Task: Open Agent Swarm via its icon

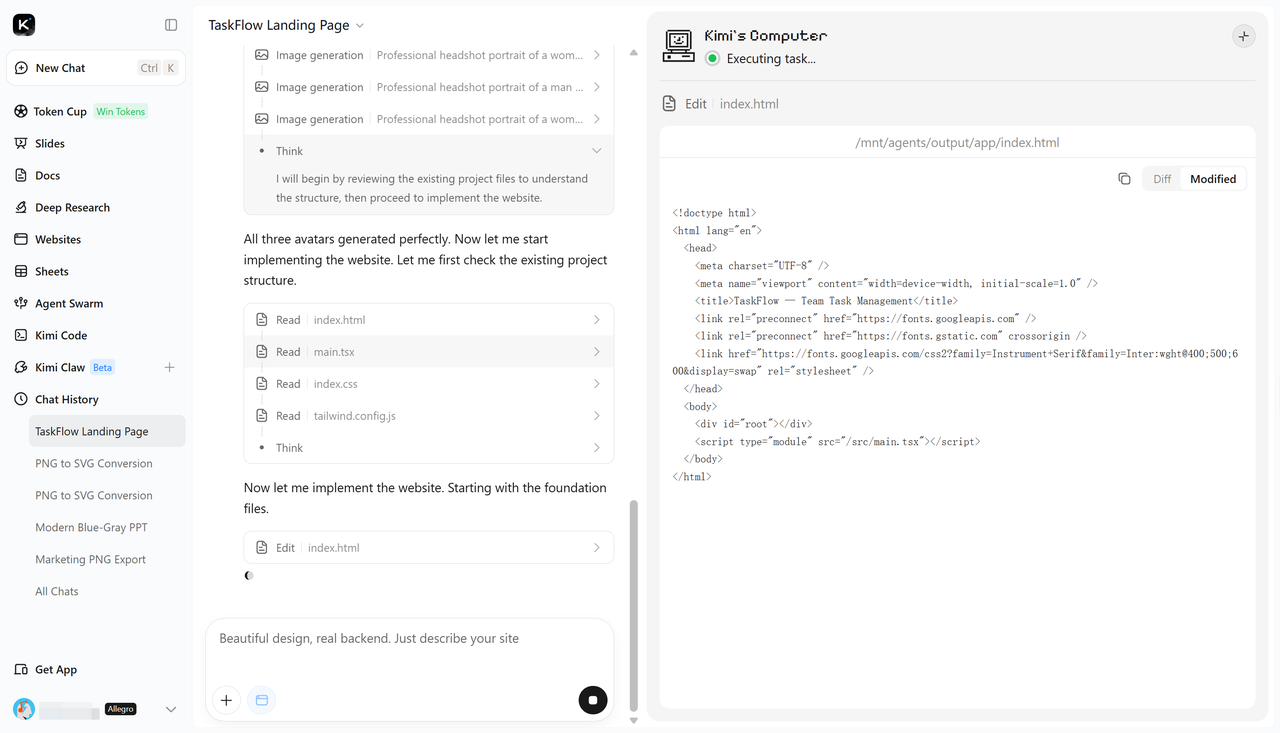Action: 21,303
